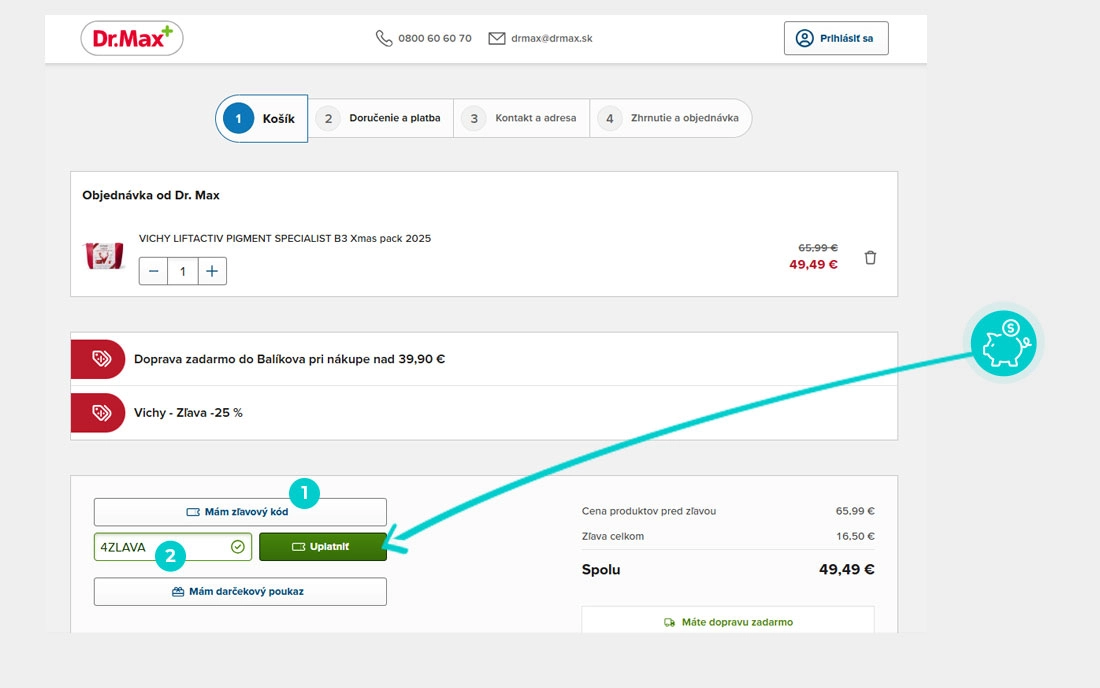Click the Spolu total label
This screenshot has height=688, width=1100.
point(601,569)
